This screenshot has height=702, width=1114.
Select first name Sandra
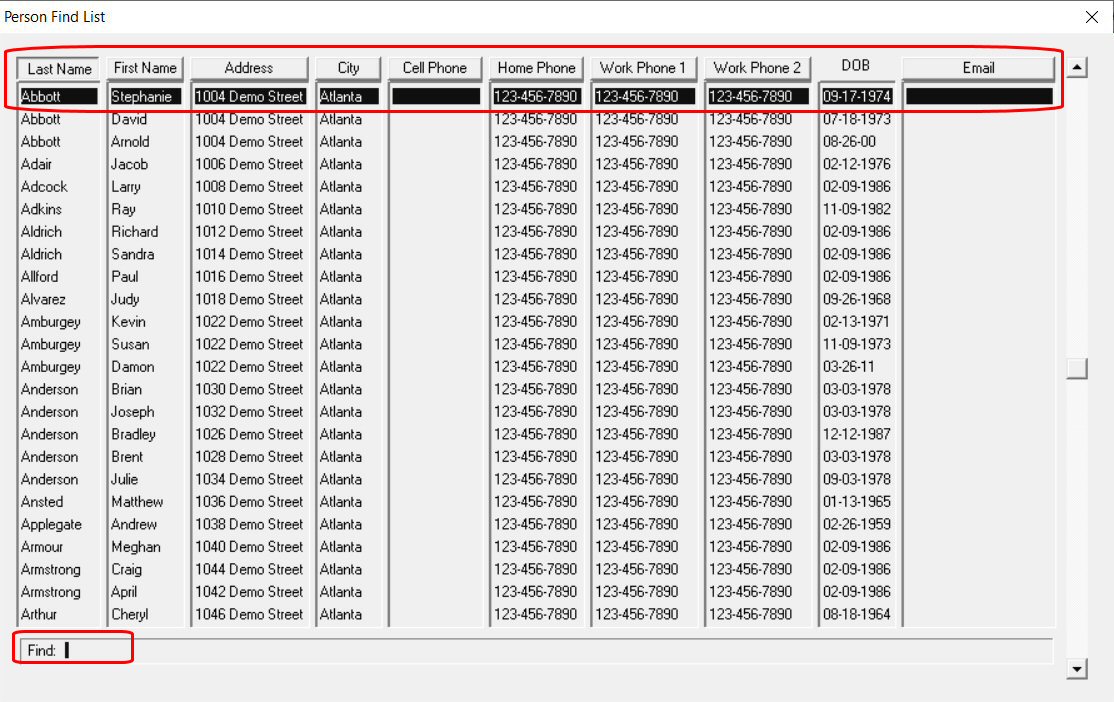[132, 254]
